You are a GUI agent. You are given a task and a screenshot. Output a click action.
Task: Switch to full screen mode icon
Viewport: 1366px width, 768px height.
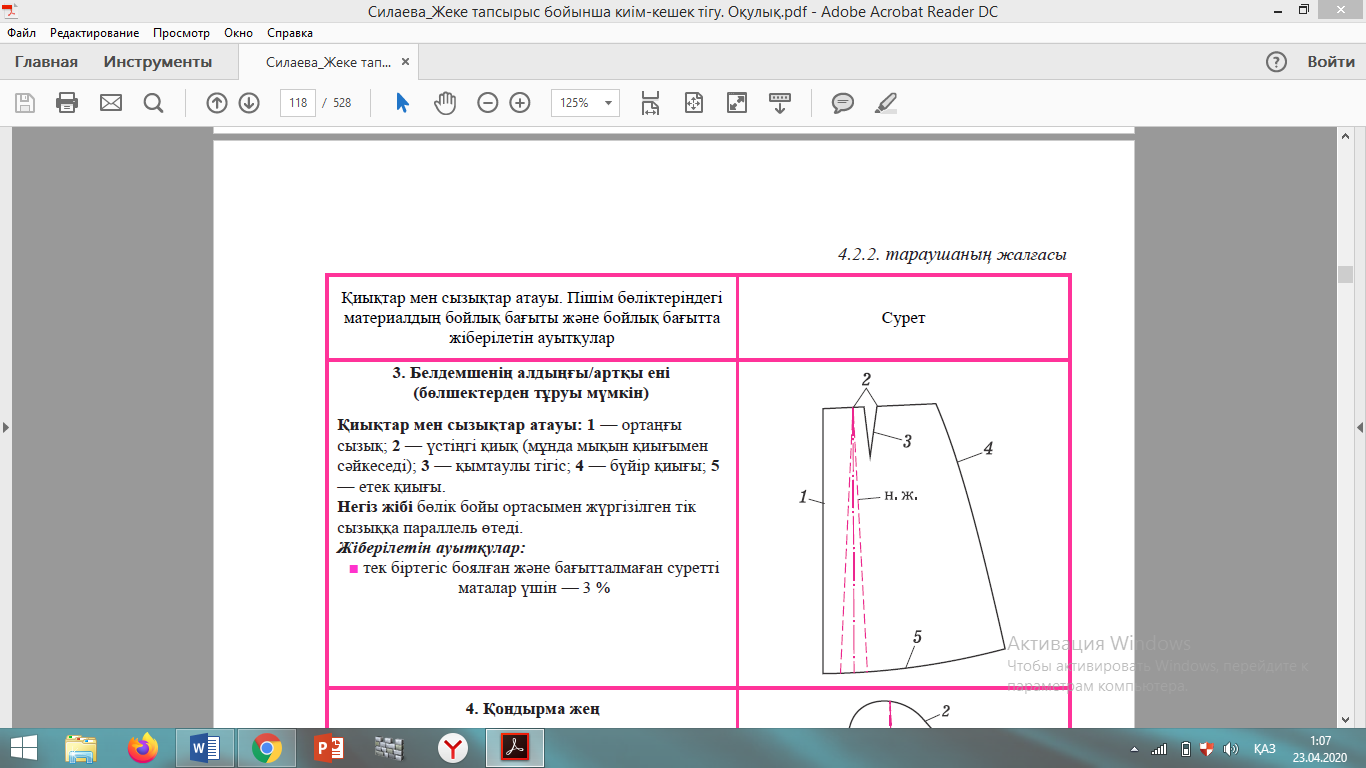737,103
